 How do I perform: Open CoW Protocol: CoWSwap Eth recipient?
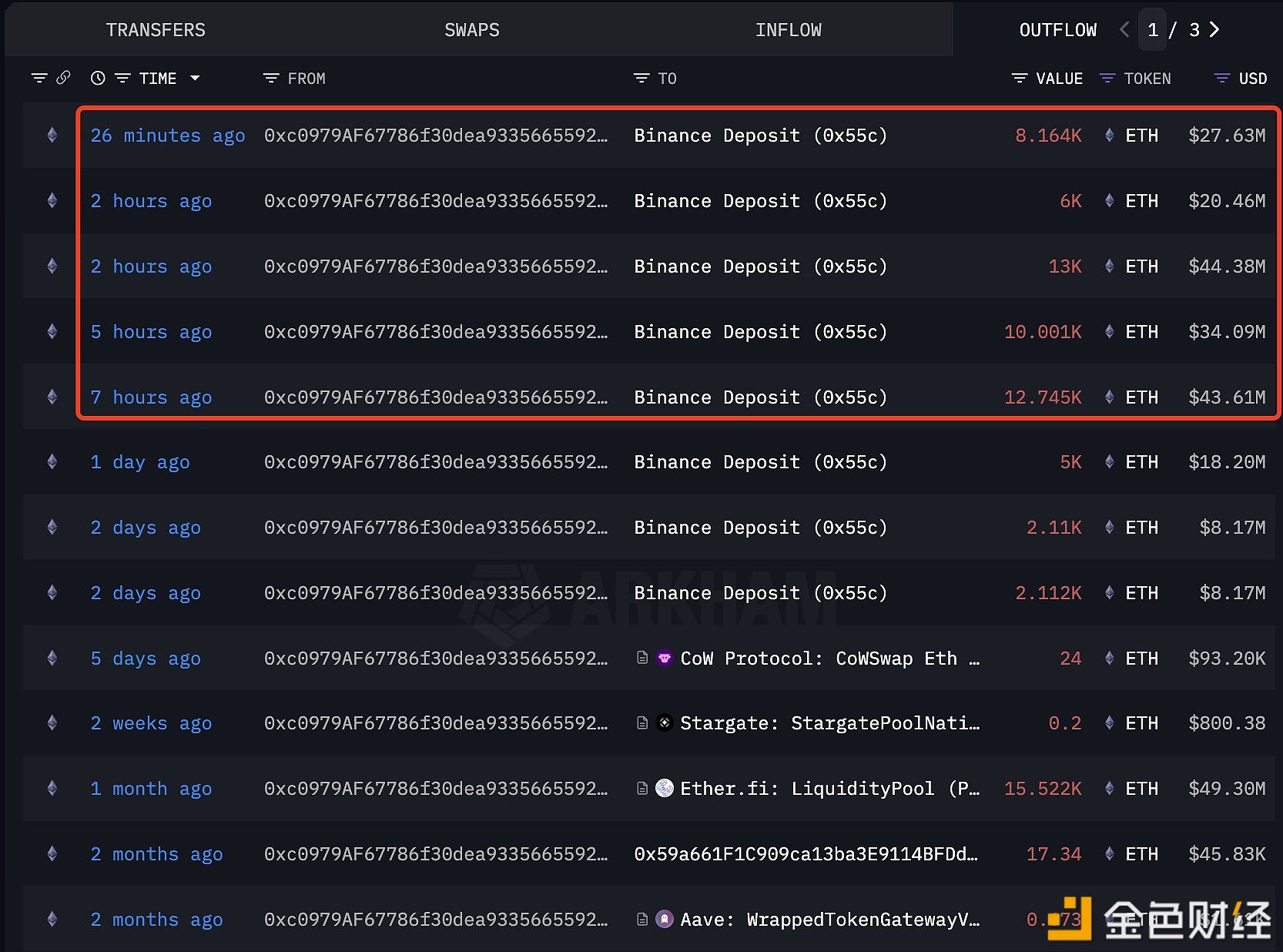point(829,659)
